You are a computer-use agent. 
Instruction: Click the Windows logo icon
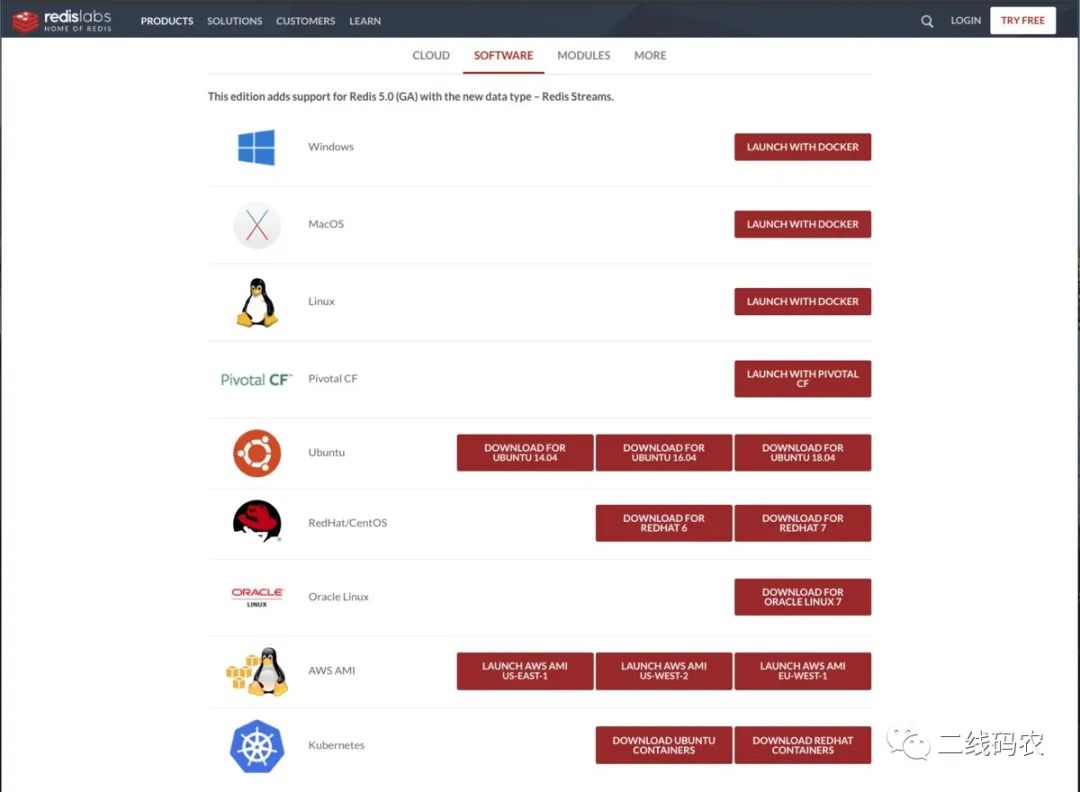pyautogui.click(x=256, y=147)
